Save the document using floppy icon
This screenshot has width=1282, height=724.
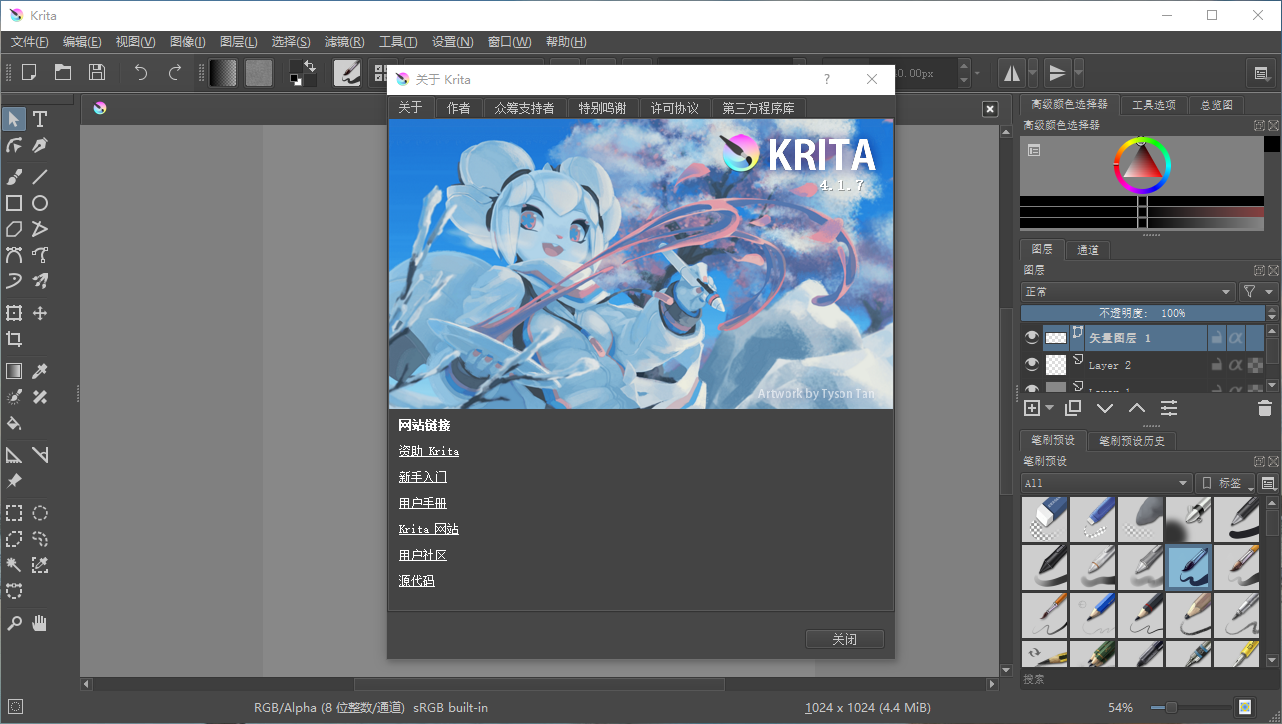click(x=97, y=72)
